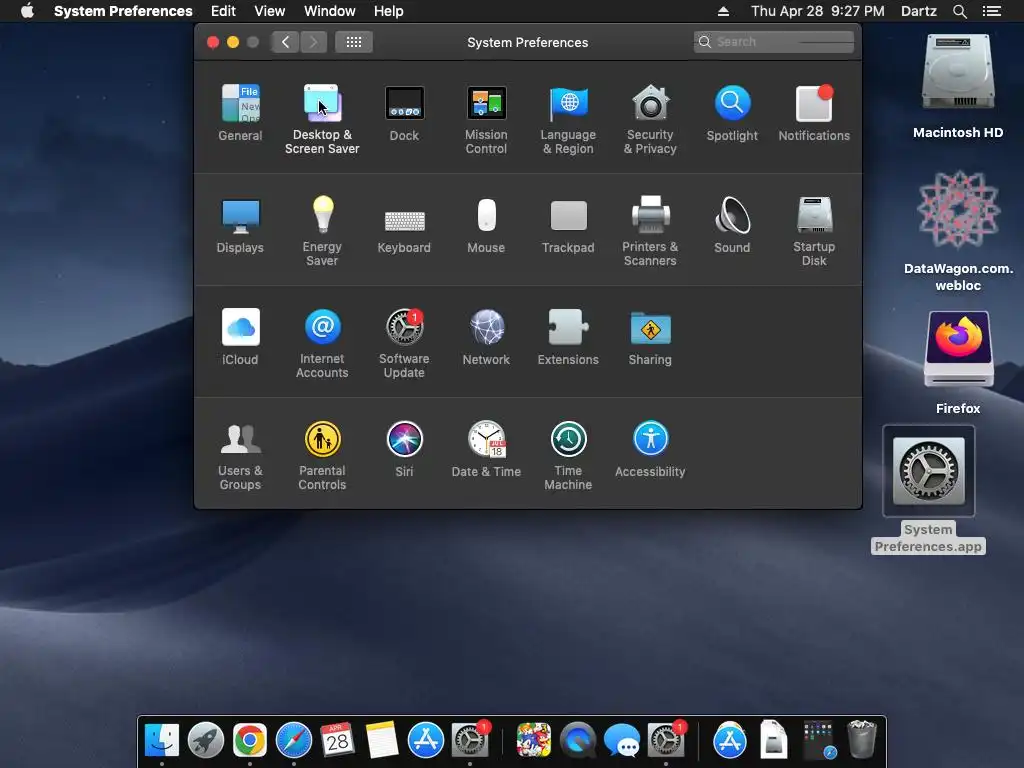Open Launchpad from the Dock
Screen dimensions: 1024x768
[206, 741]
